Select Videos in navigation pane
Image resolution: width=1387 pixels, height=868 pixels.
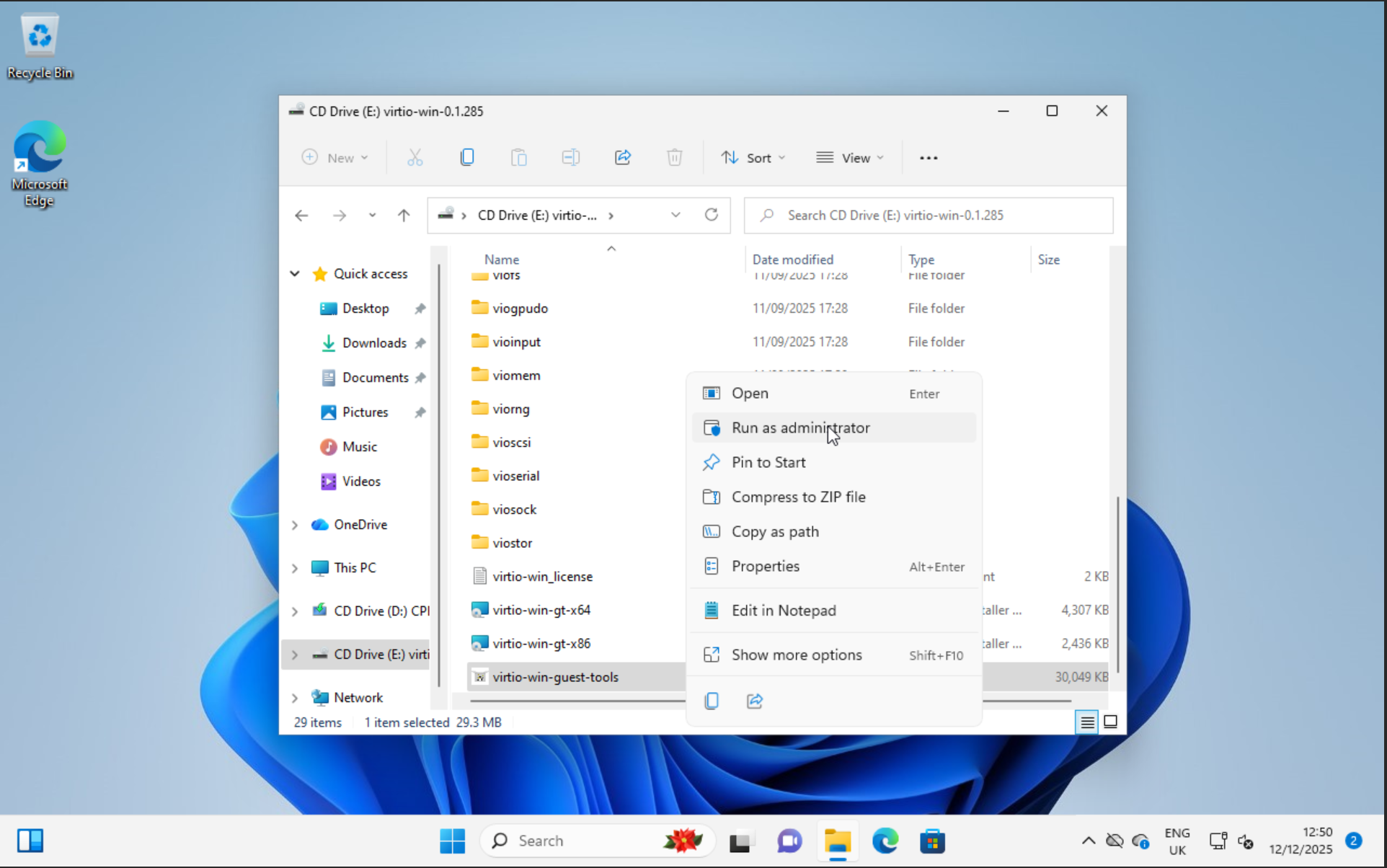pos(361,482)
